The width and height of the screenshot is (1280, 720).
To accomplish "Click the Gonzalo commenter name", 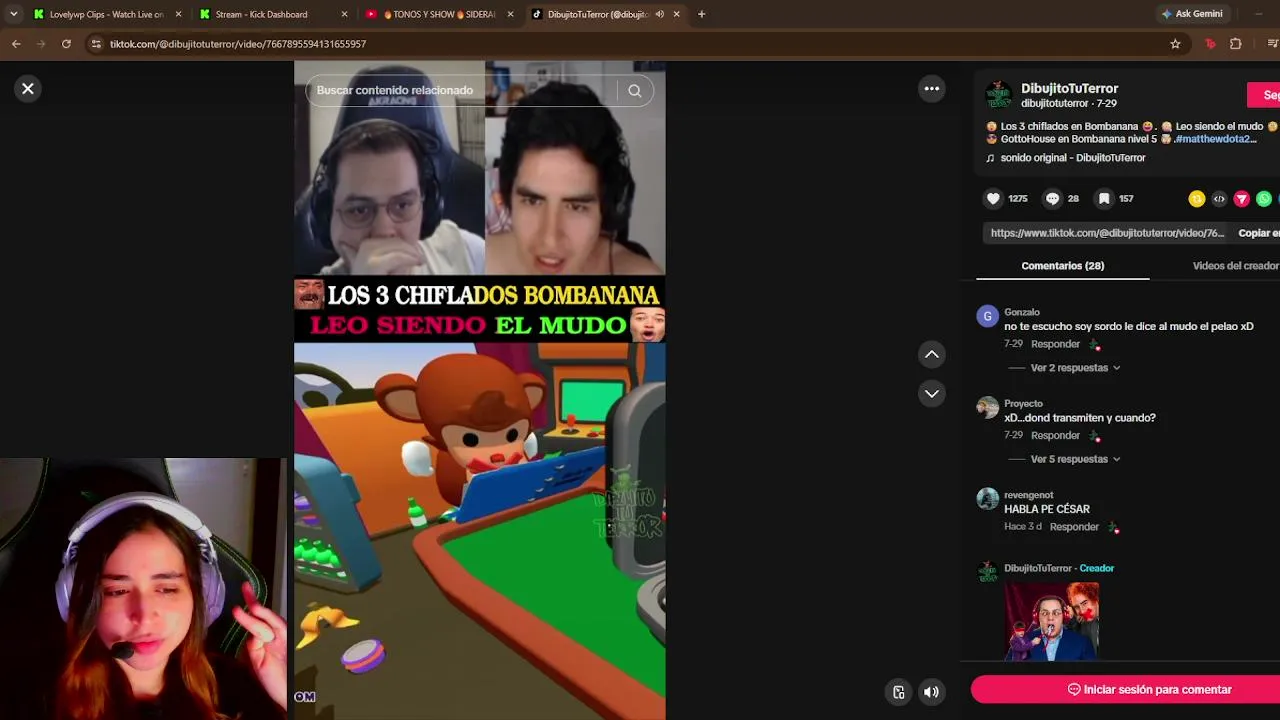I will click(x=1022, y=312).
